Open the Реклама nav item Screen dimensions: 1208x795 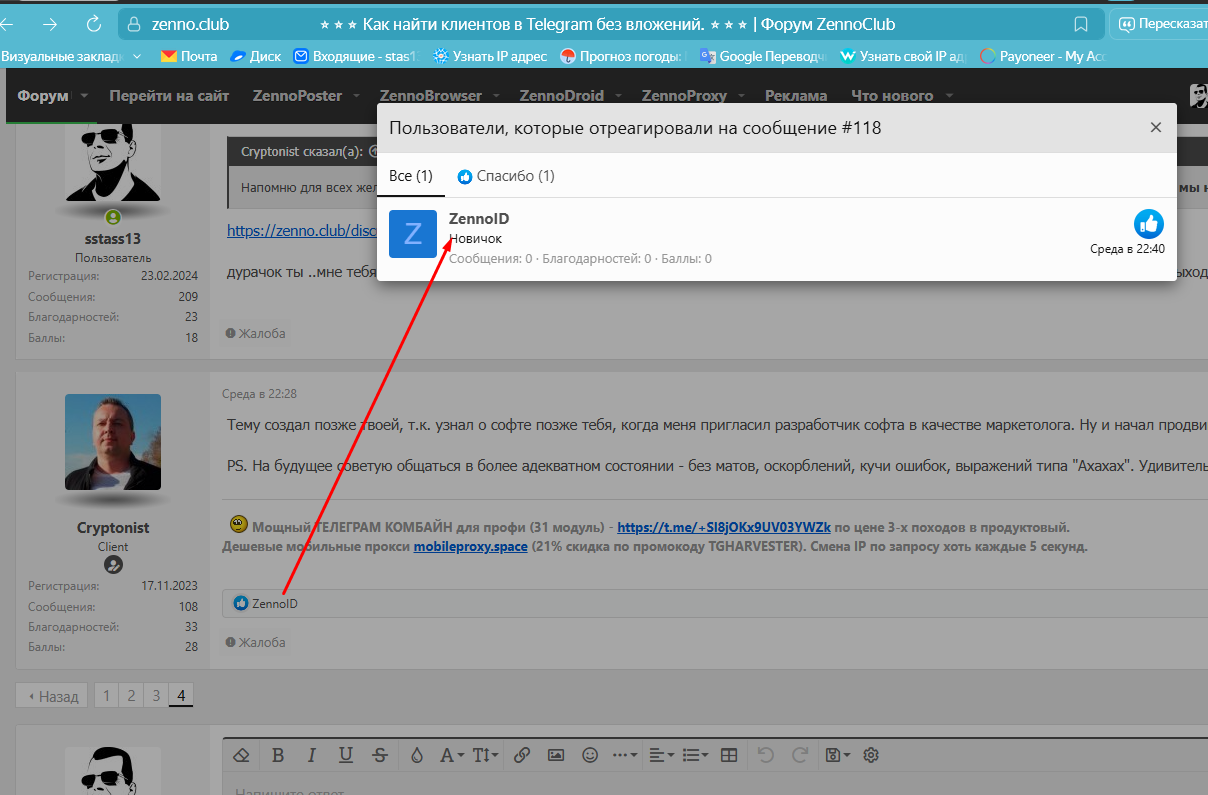[796, 96]
